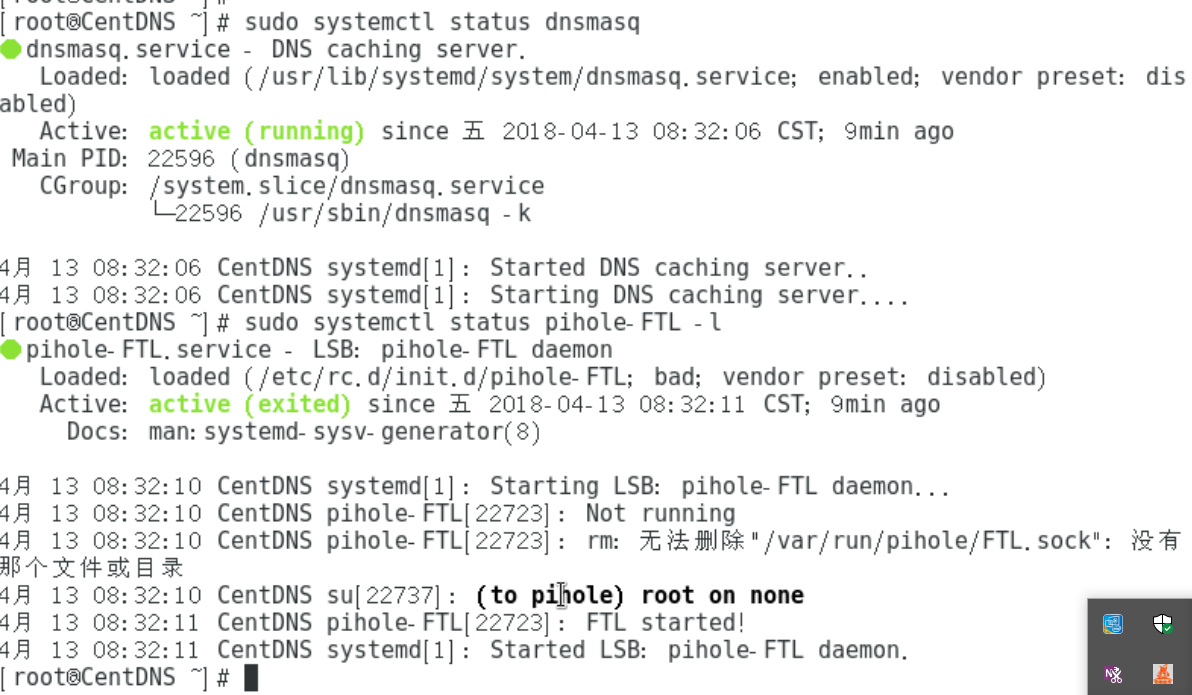Screen dimensions: 1192x695
Task: Click the "FTL started!" log line
Action: click(665, 623)
